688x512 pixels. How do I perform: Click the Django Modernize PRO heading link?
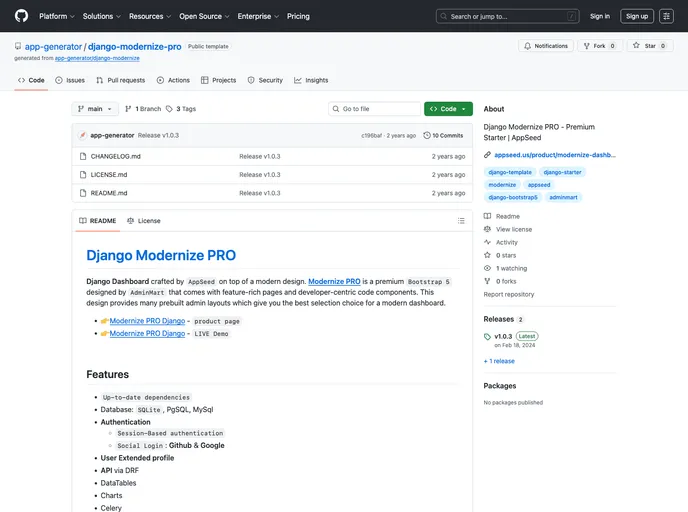click(161, 255)
